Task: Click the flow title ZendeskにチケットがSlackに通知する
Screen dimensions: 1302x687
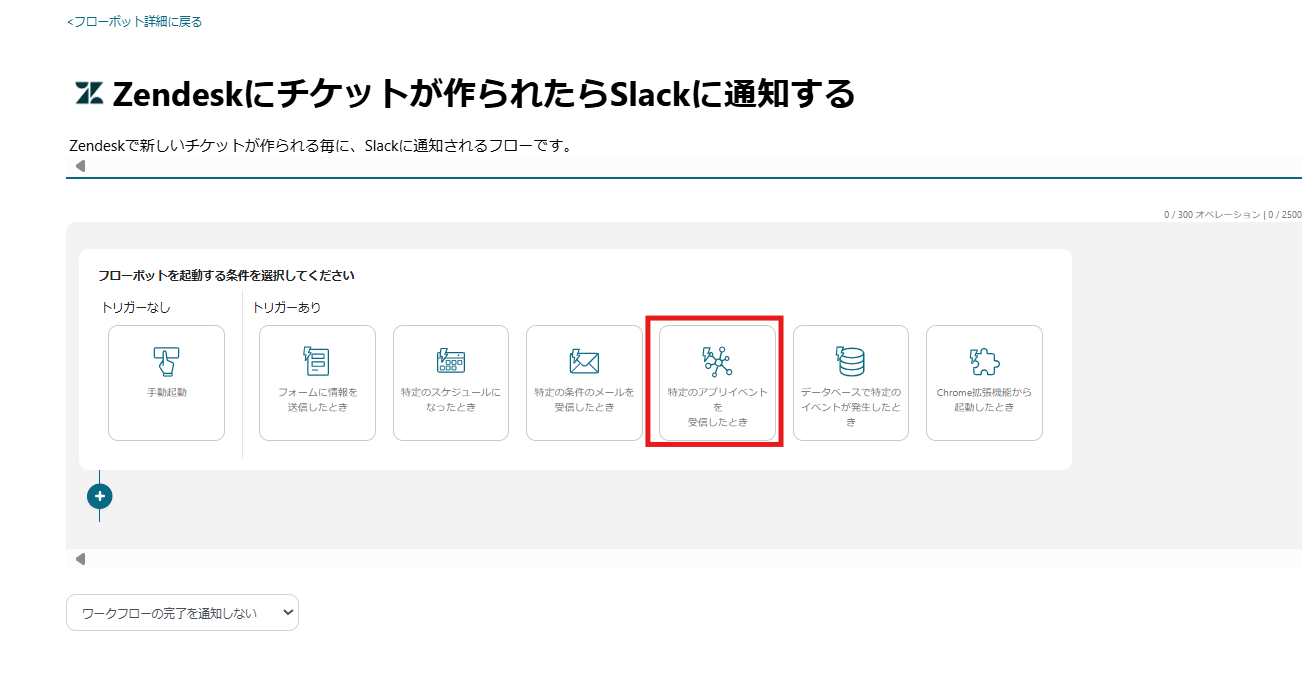Action: pyautogui.click(x=484, y=94)
